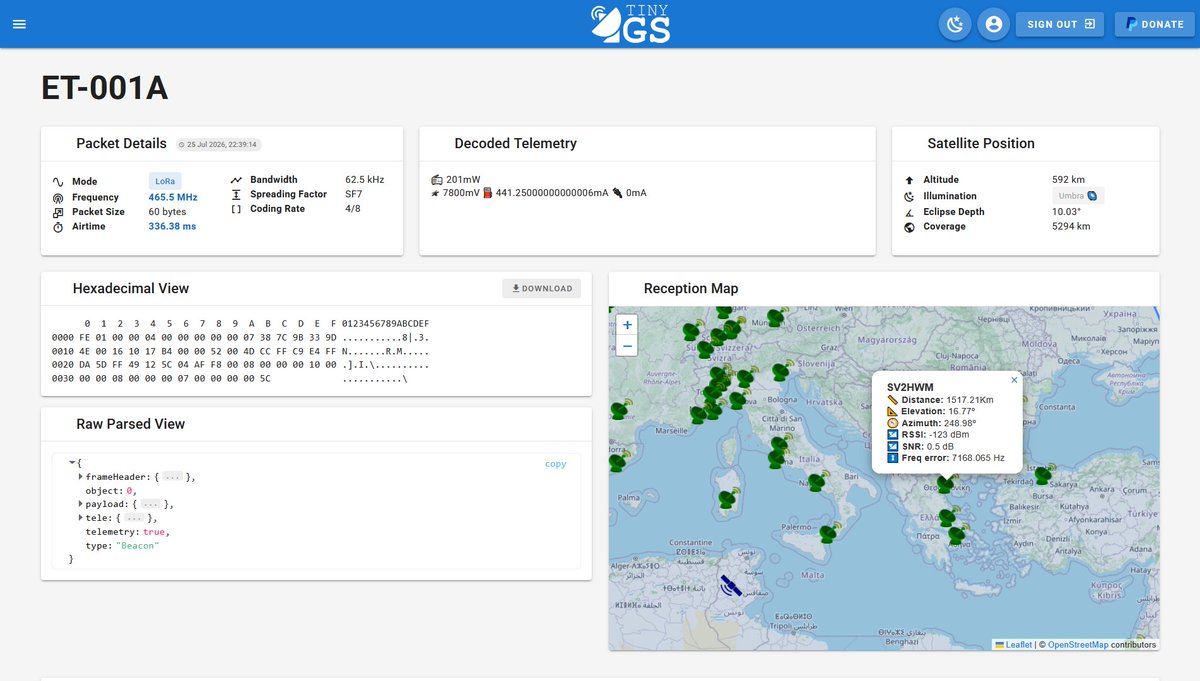Select the station marker near Sakarya

point(1043,475)
